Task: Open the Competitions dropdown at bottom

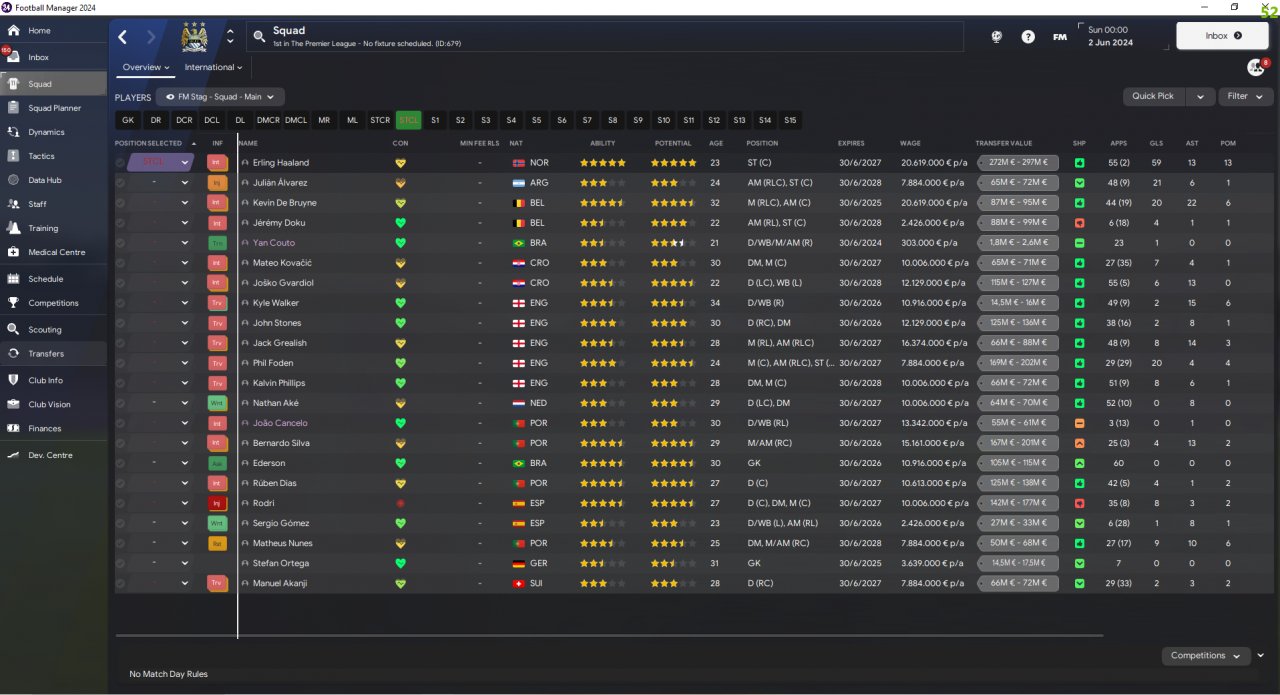Action: click(1206, 656)
